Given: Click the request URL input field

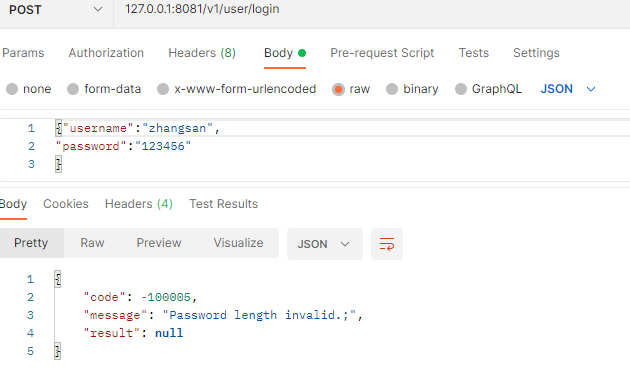Looking at the screenshot, I should pyautogui.click(x=372, y=10).
